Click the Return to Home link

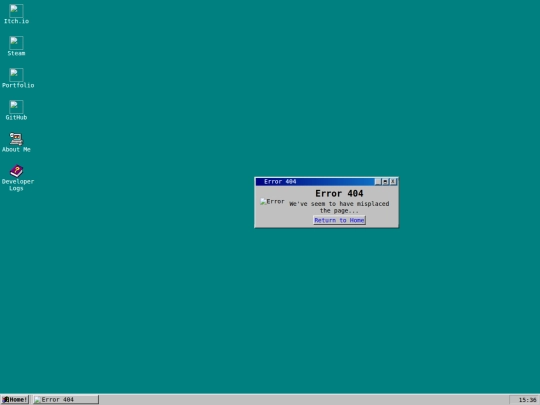(339, 220)
